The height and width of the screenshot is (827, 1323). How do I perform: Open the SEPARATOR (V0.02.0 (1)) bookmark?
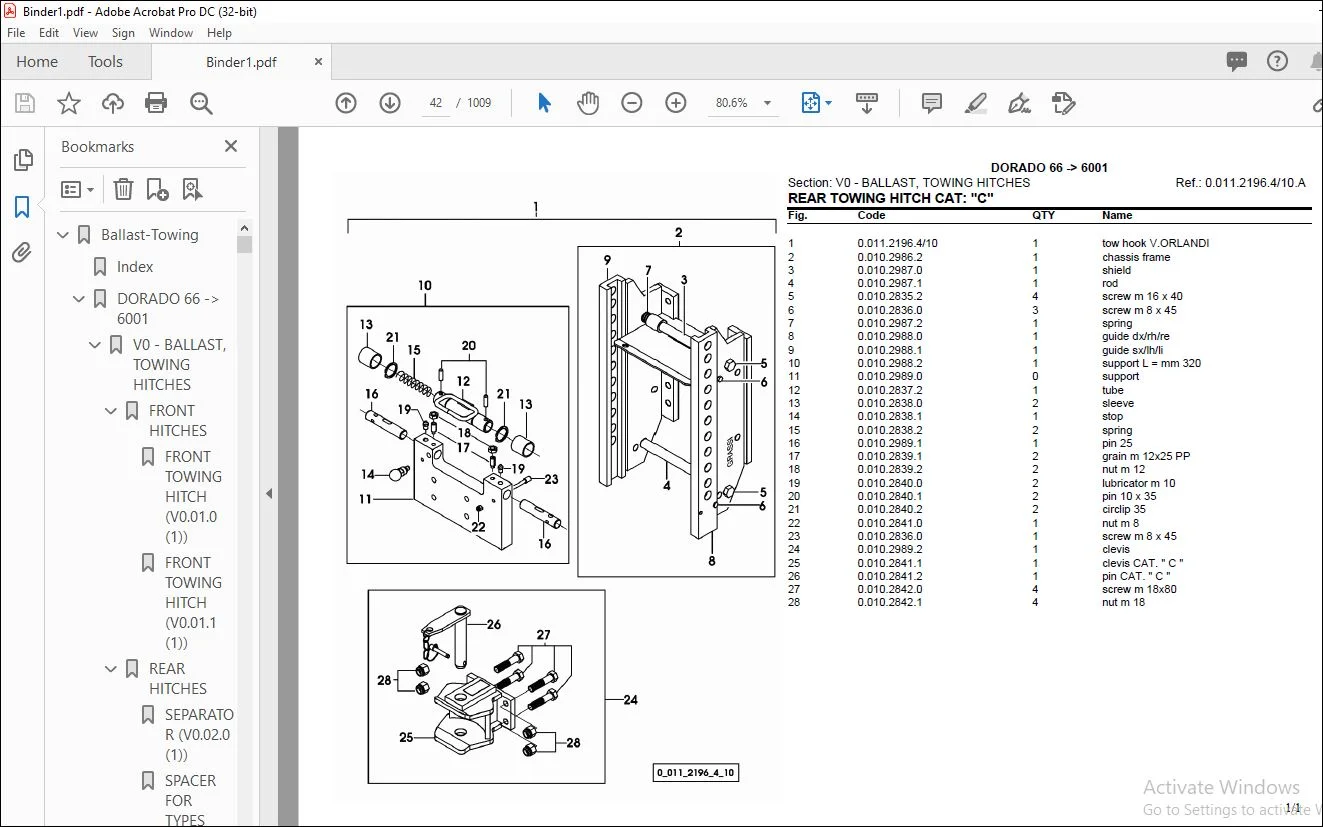[199, 735]
